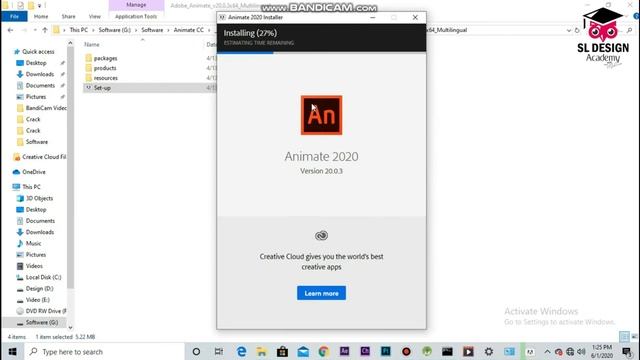The image size is (640, 360).
Task: Select the resources folder
Action: [105, 78]
